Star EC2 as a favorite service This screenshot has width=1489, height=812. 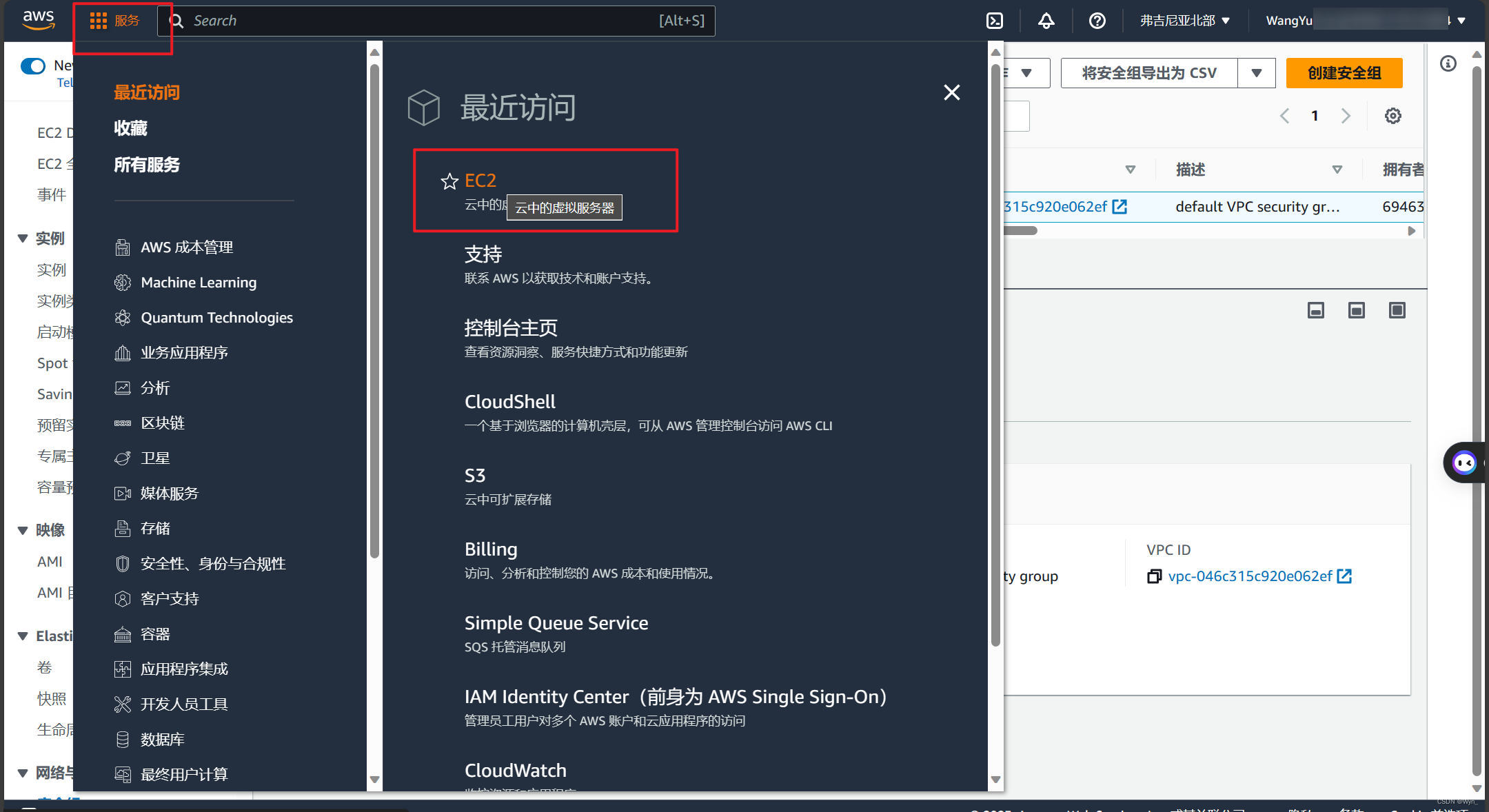point(449,181)
